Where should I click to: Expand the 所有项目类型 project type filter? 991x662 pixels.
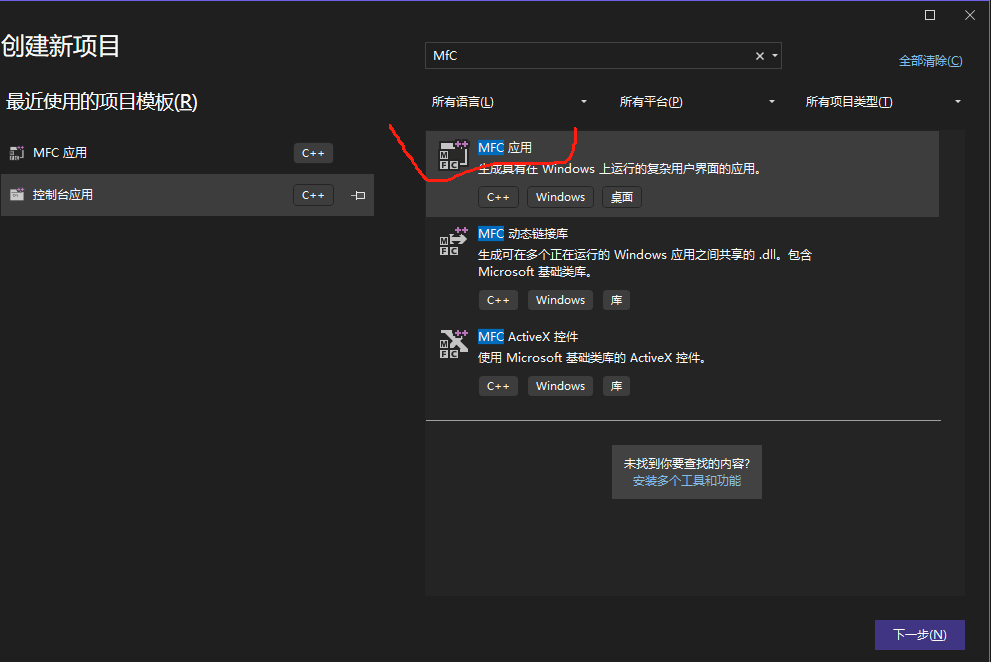coord(884,102)
